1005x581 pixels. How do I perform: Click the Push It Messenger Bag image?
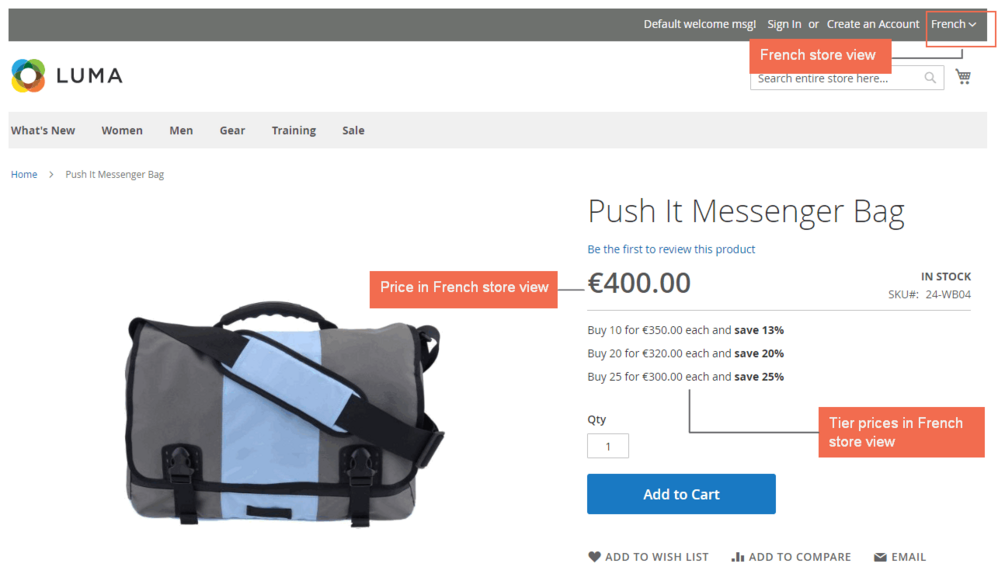283,414
